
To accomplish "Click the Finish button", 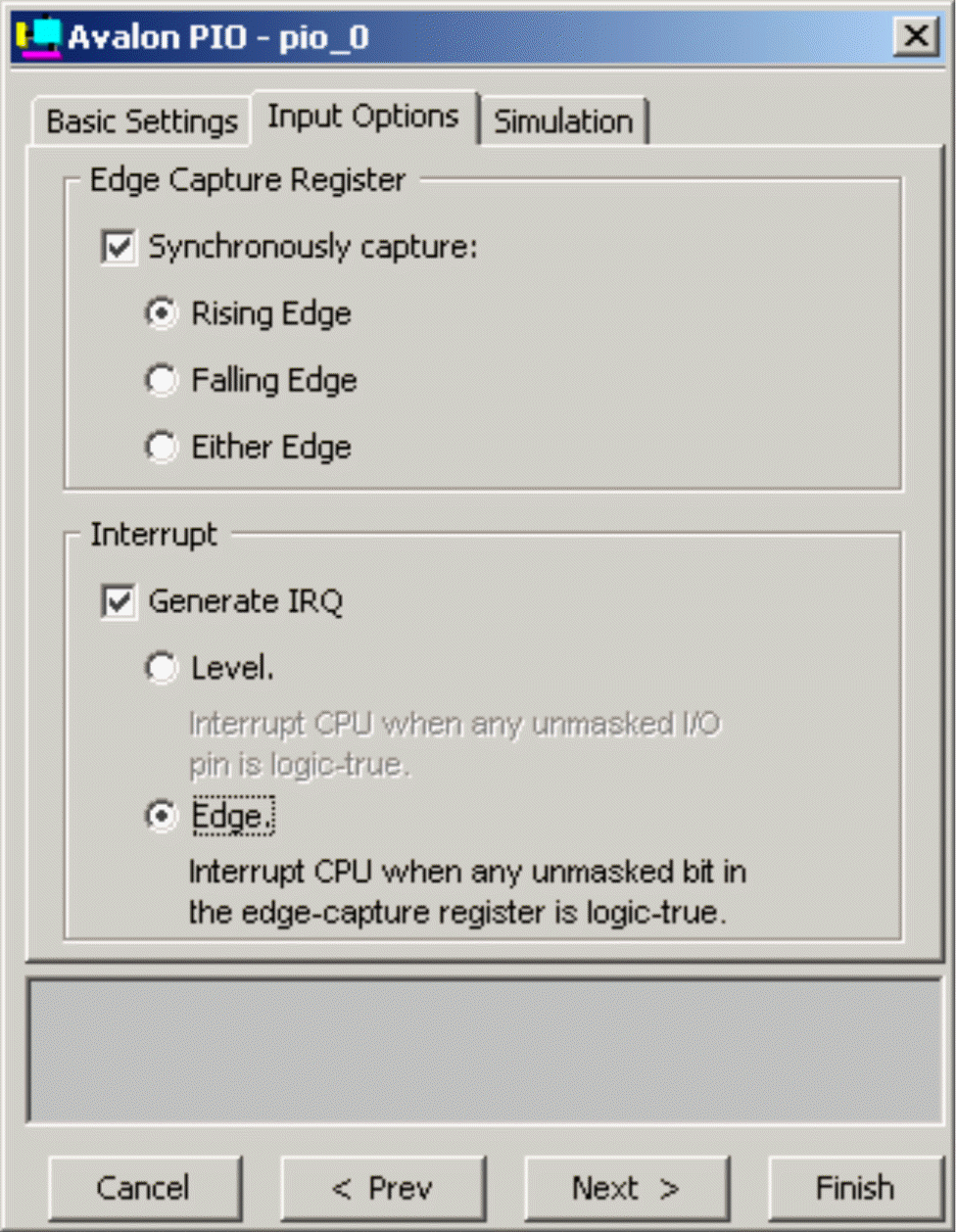I will click(854, 1188).
